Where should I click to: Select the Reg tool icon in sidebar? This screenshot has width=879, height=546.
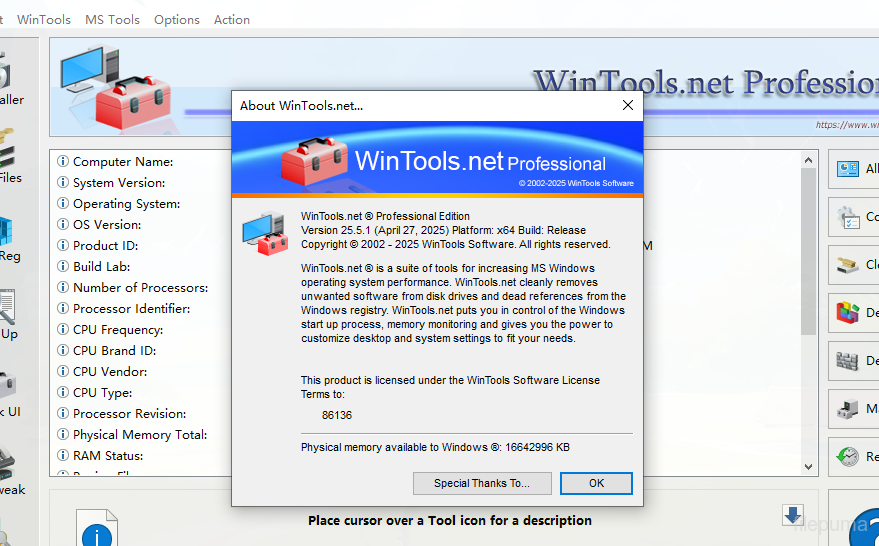pos(6,230)
